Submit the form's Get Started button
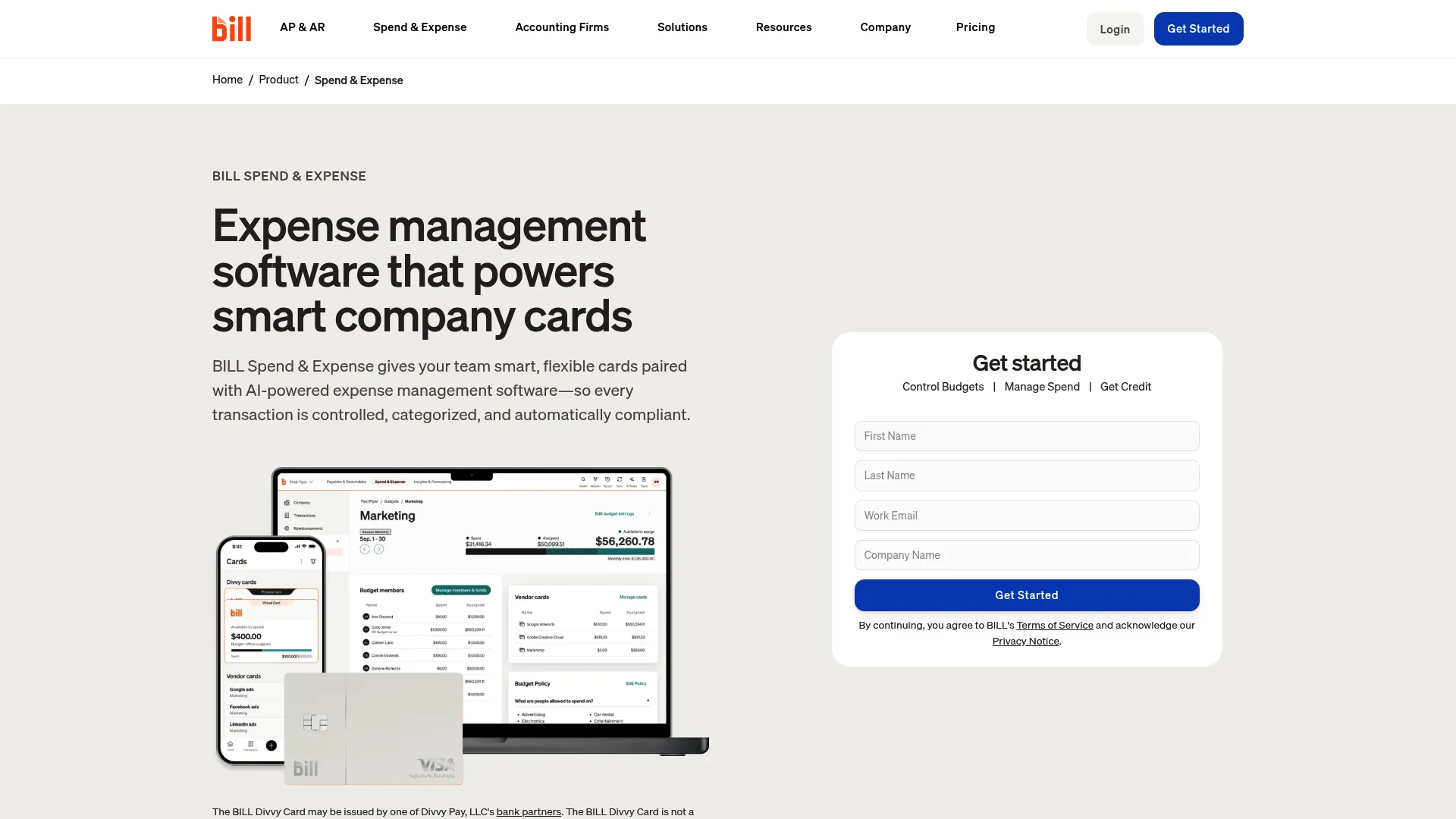Image resolution: width=1456 pixels, height=819 pixels. coord(1027,595)
